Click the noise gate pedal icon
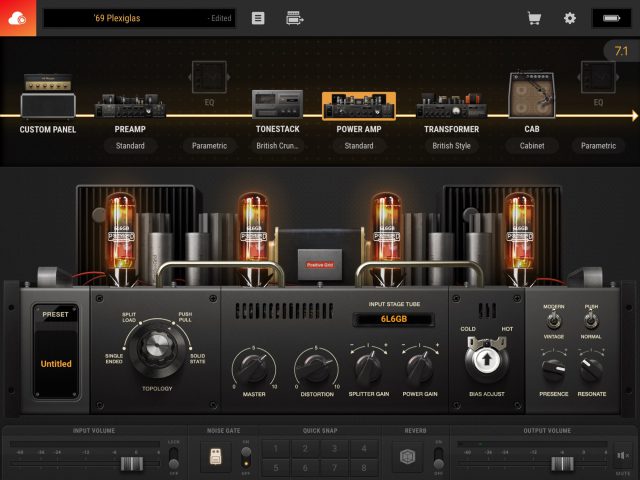640x480 pixels. pos(216,457)
